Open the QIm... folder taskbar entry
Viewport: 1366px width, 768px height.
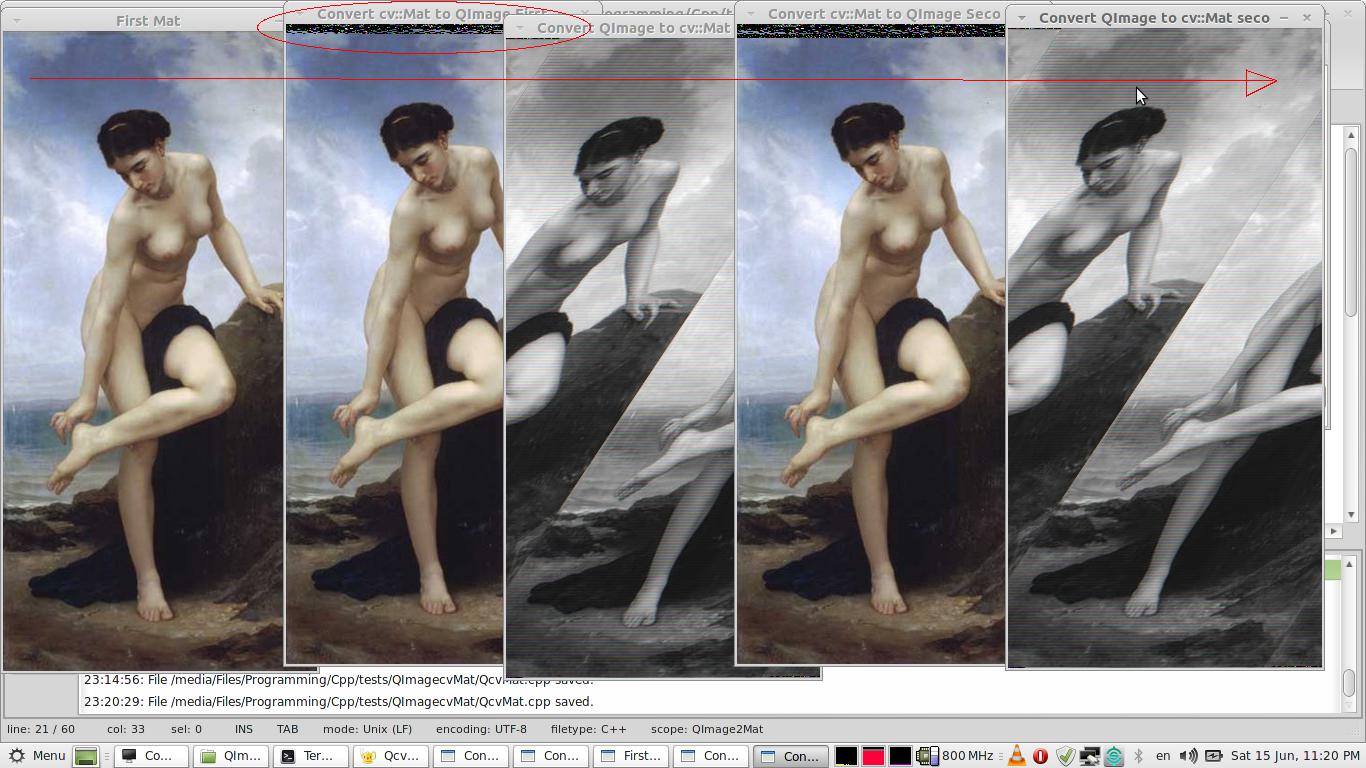point(231,756)
